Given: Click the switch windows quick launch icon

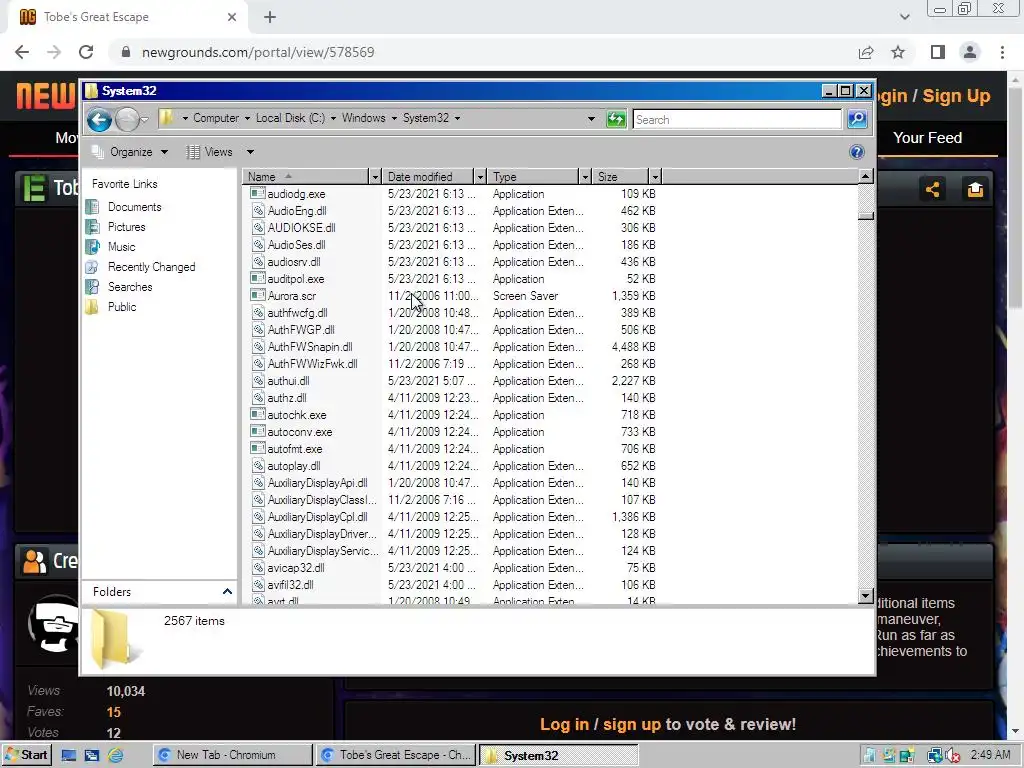Looking at the screenshot, I should [92, 756].
